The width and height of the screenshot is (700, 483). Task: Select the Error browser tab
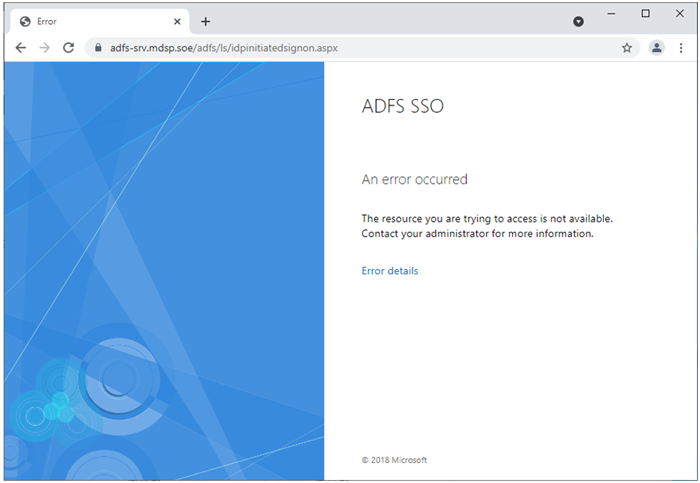pos(99,21)
